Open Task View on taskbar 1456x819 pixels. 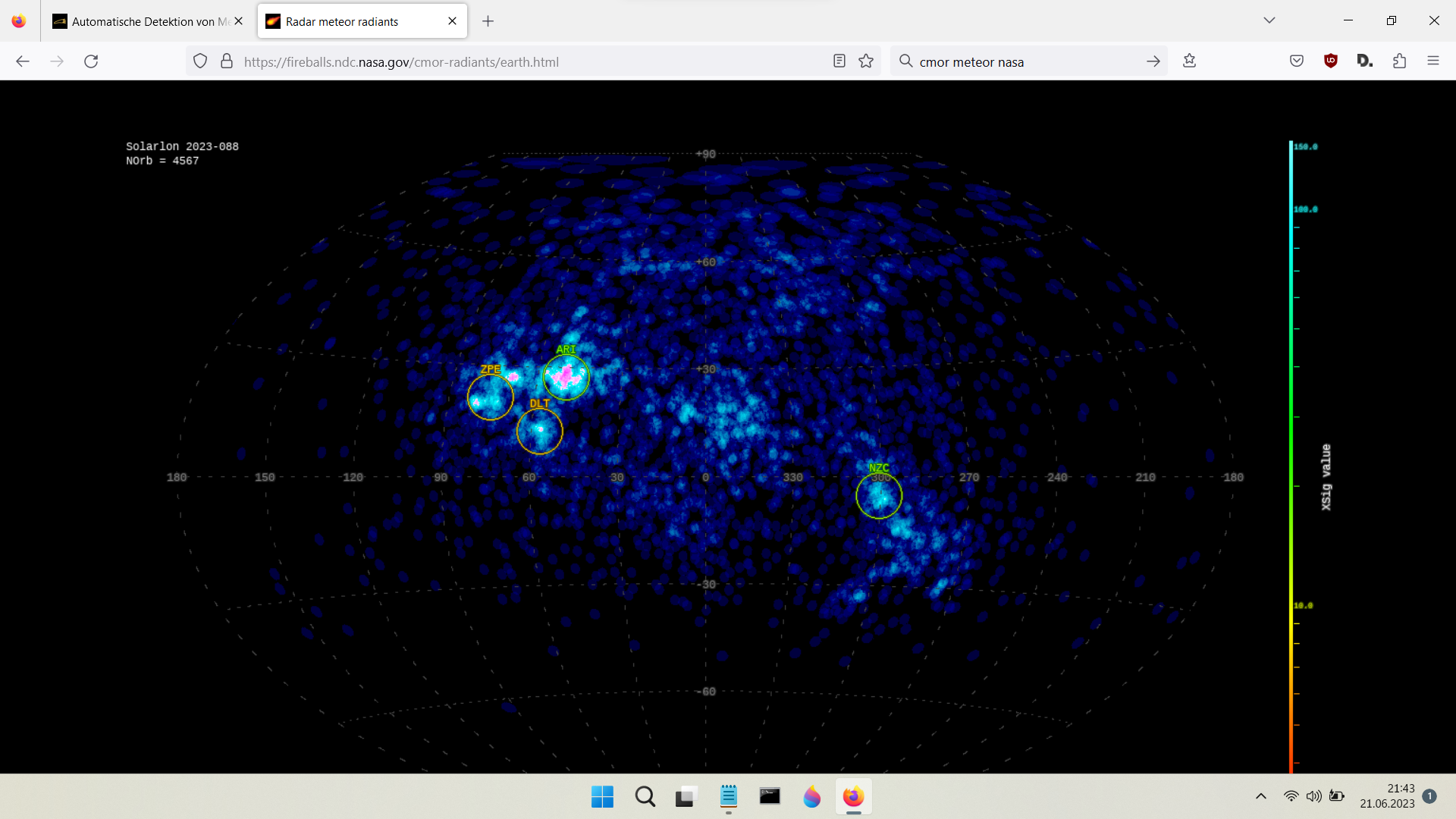pos(686,796)
